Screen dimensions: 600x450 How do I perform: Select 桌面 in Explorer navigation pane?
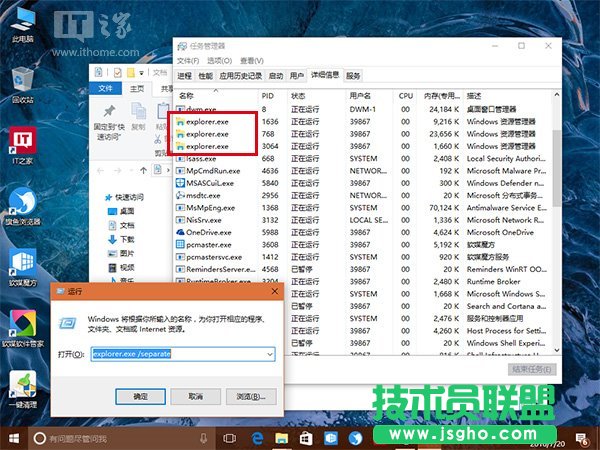[121, 211]
